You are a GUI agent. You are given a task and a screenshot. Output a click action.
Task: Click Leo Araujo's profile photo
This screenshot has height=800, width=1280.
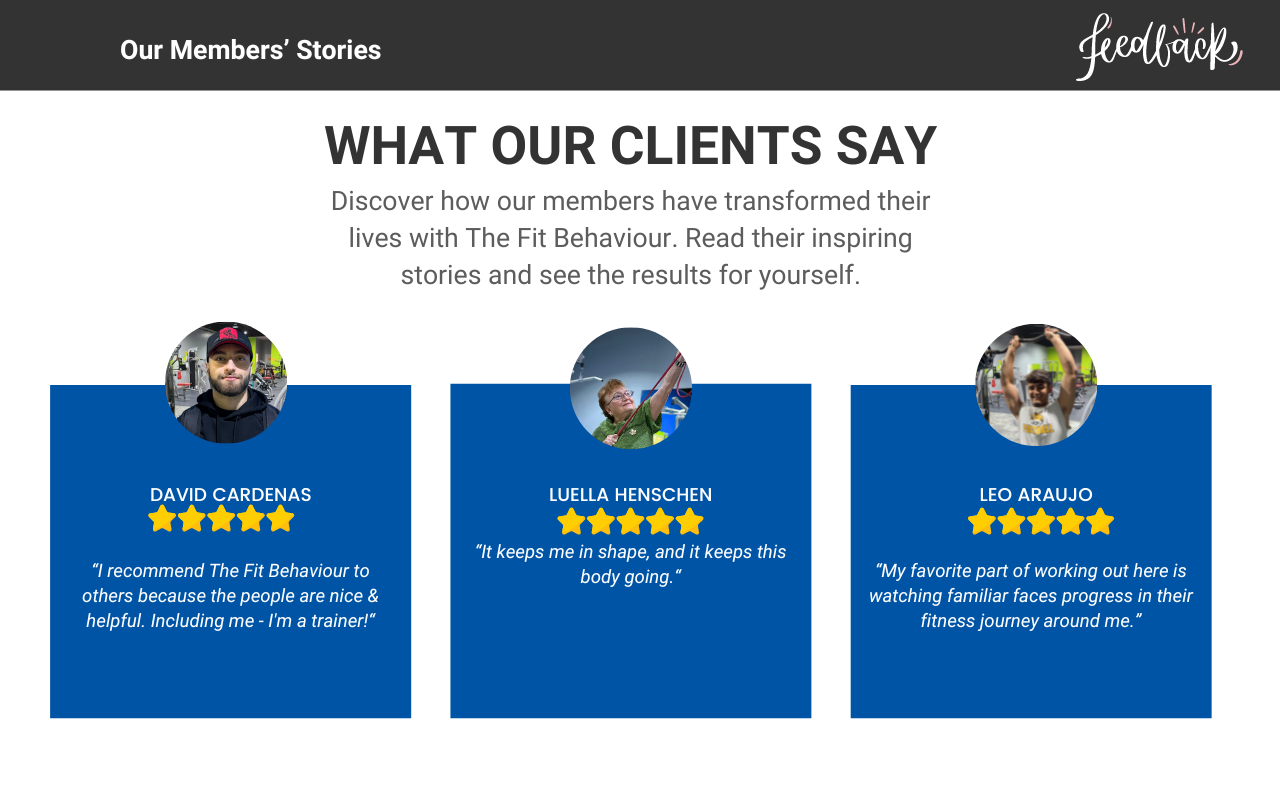tap(1036, 385)
